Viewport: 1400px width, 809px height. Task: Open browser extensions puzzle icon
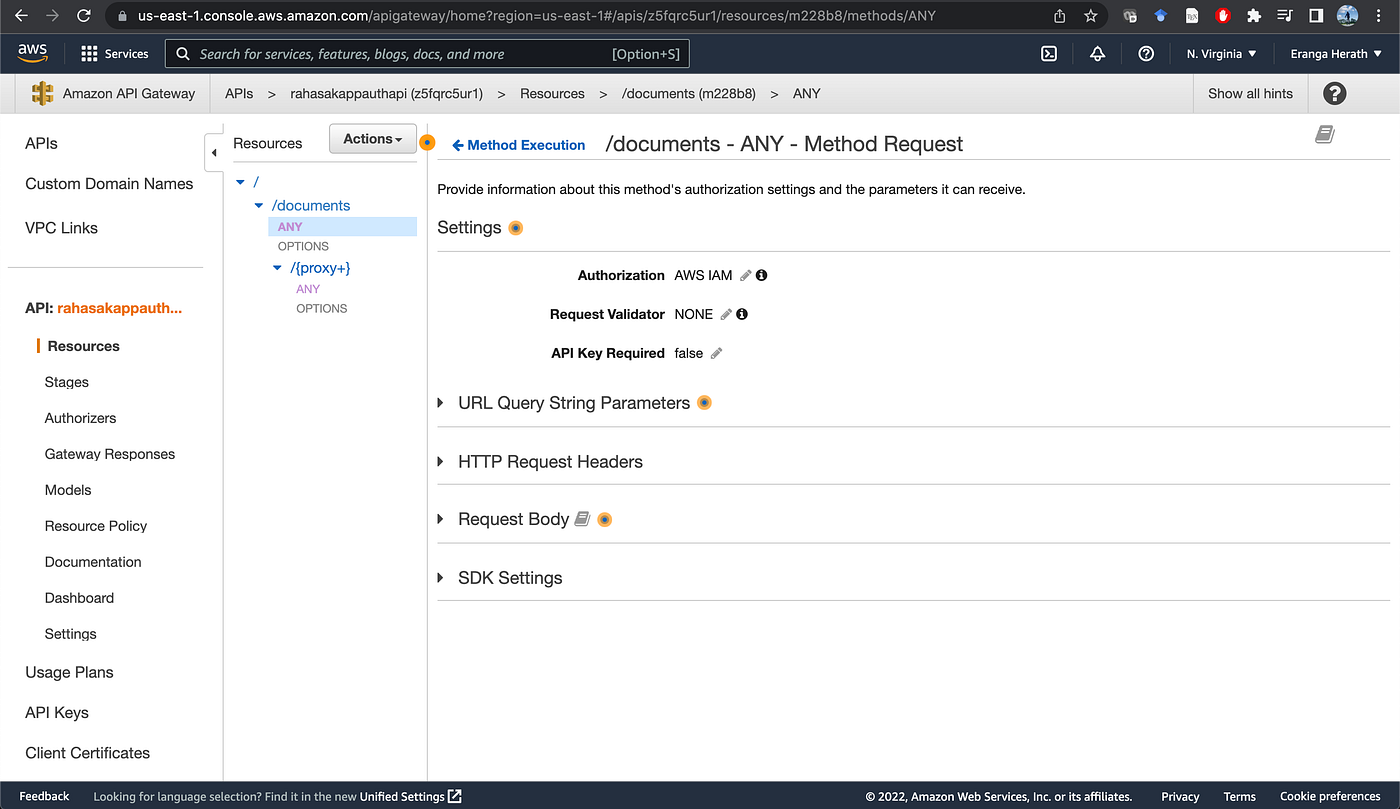pyautogui.click(x=1254, y=16)
